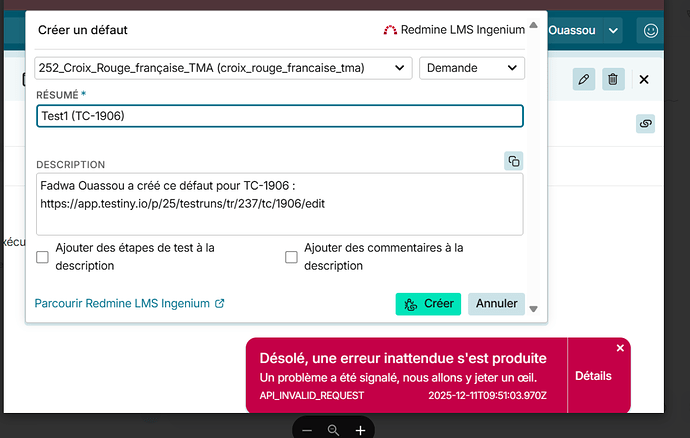Open the project dropdown 252_Croix_Rouge_française_TMA
The image size is (690, 438).
(x=223, y=68)
